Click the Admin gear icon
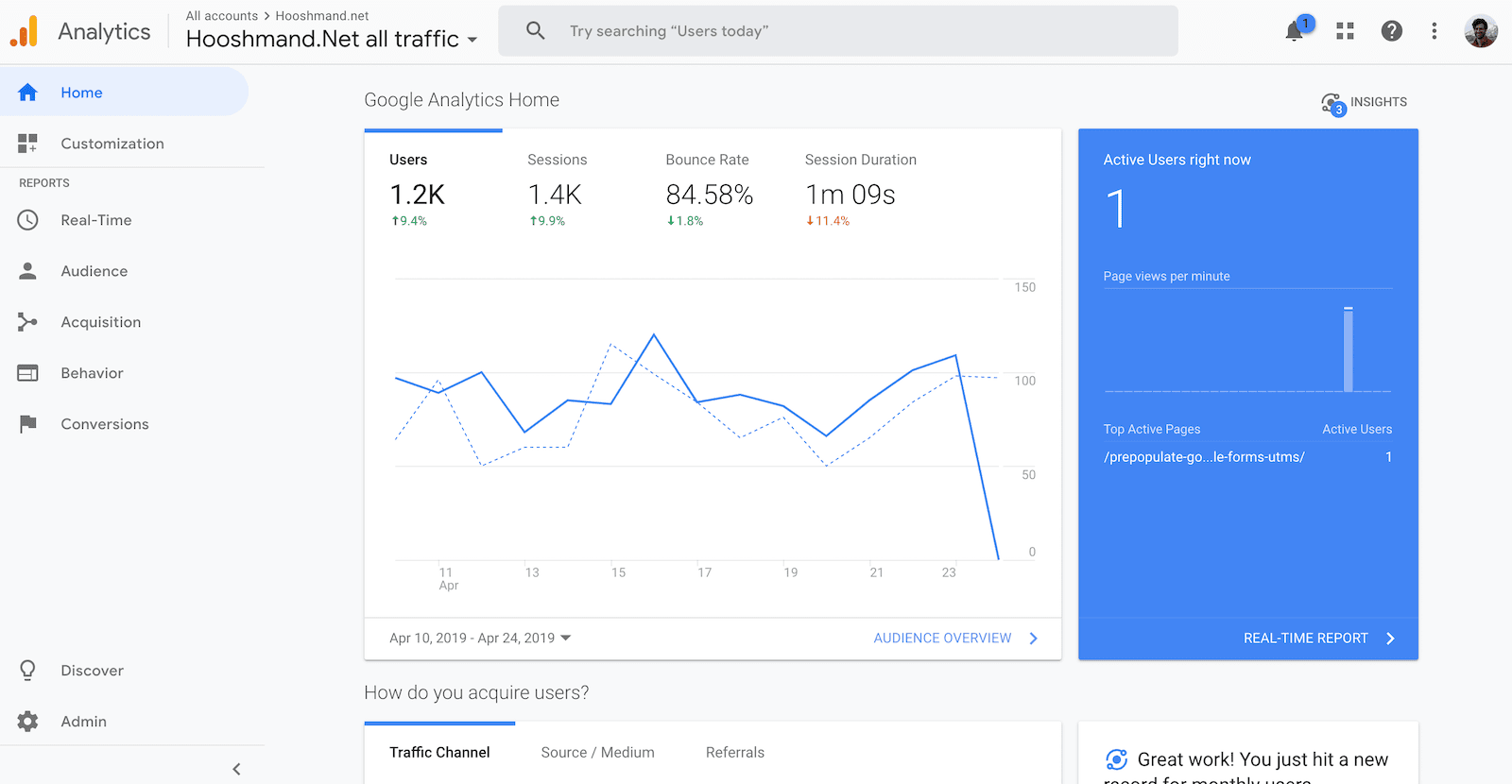This screenshot has height=784, width=1512. [27, 722]
